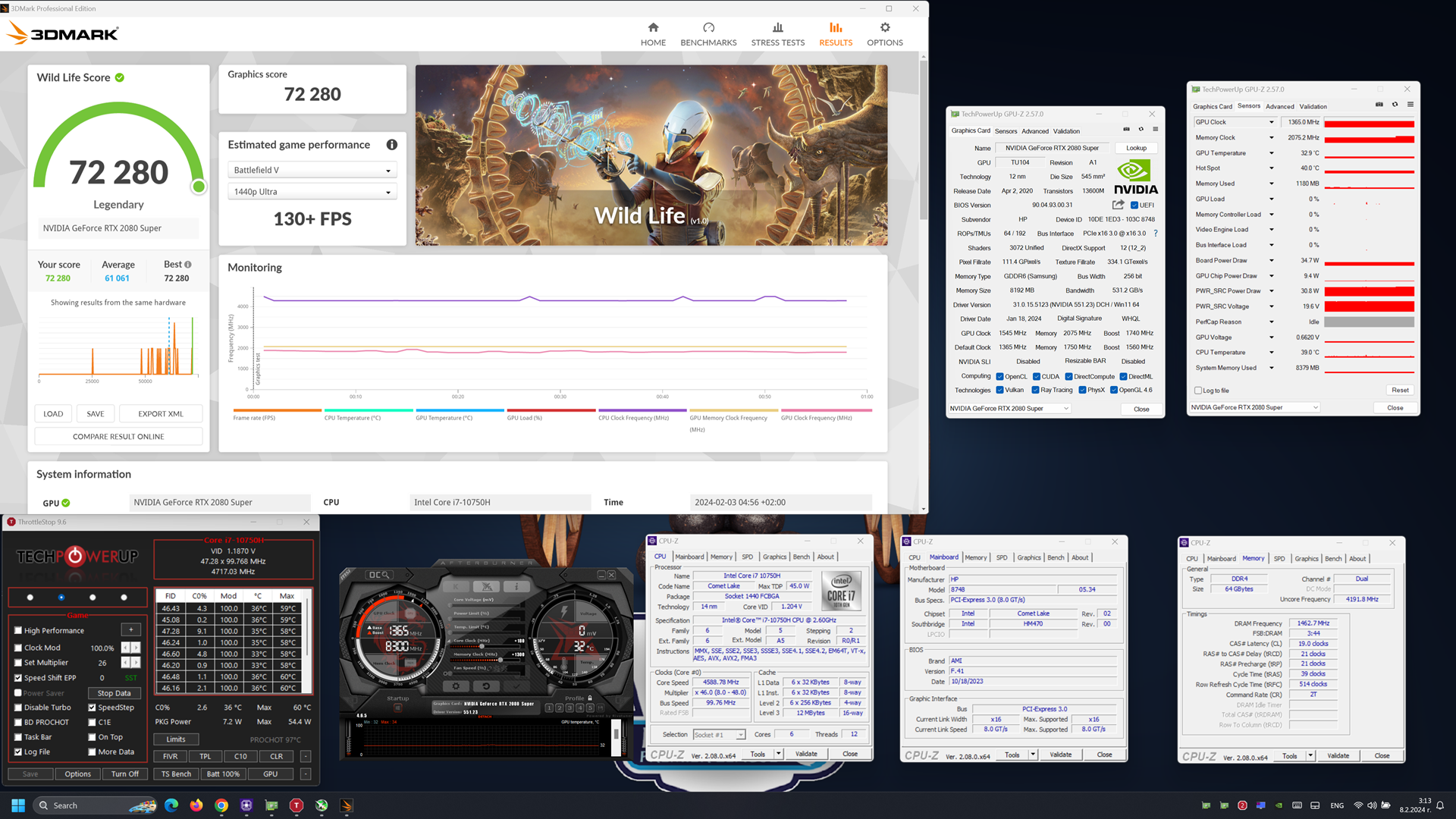Toggle Afterburner Startup icon

(397, 708)
